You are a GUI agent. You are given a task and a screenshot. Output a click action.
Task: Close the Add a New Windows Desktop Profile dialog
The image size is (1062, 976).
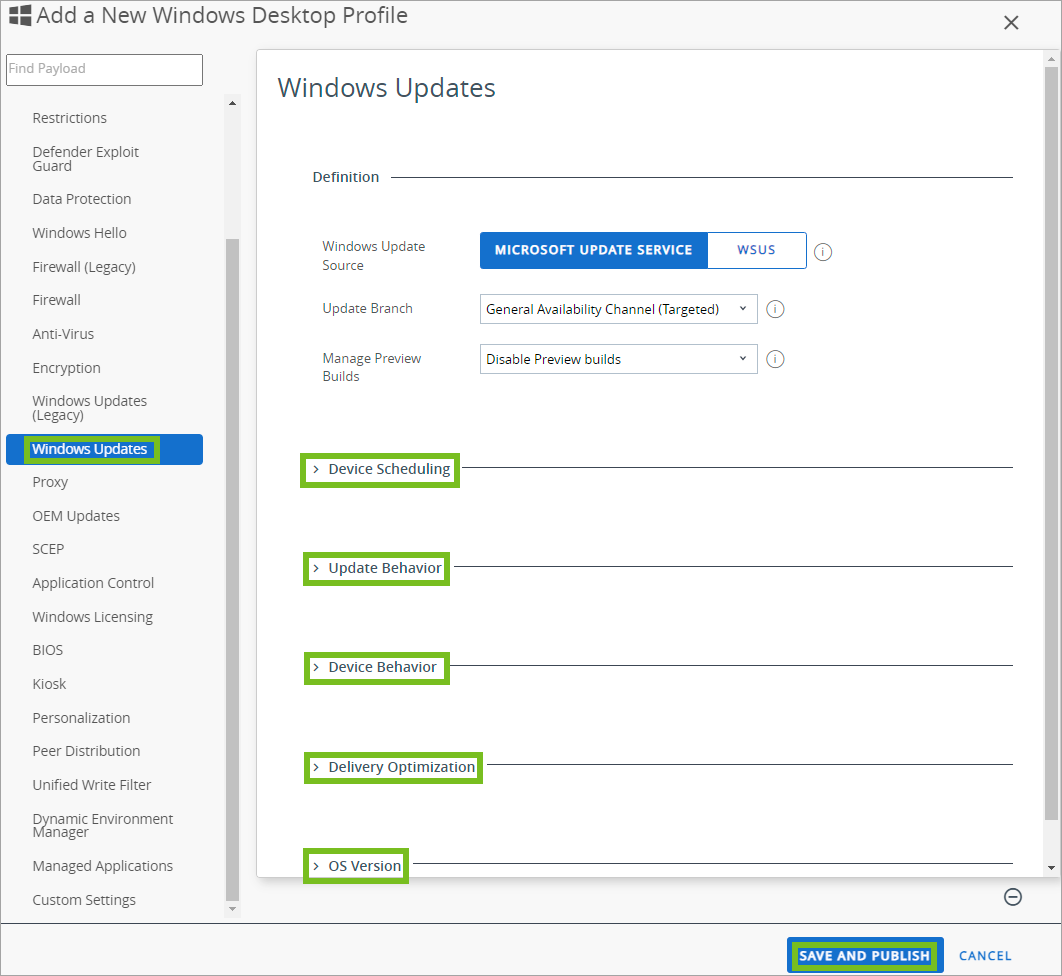coord(1011,23)
